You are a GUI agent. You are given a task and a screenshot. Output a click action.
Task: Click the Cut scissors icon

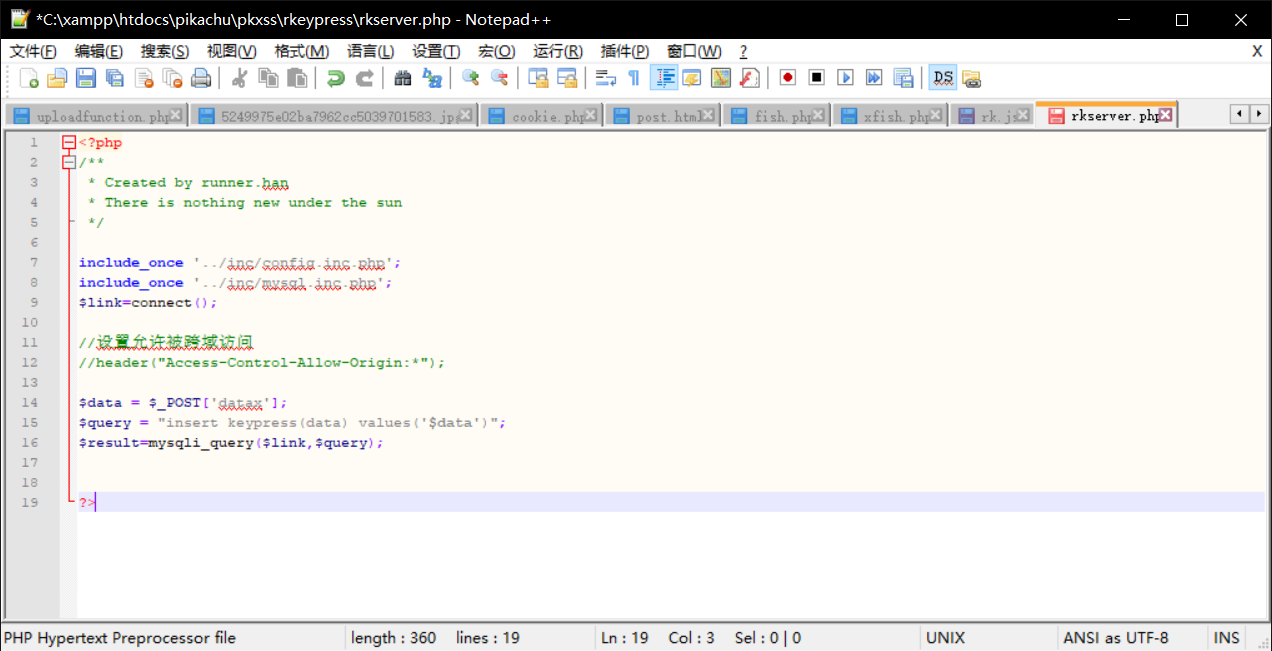coord(239,78)
